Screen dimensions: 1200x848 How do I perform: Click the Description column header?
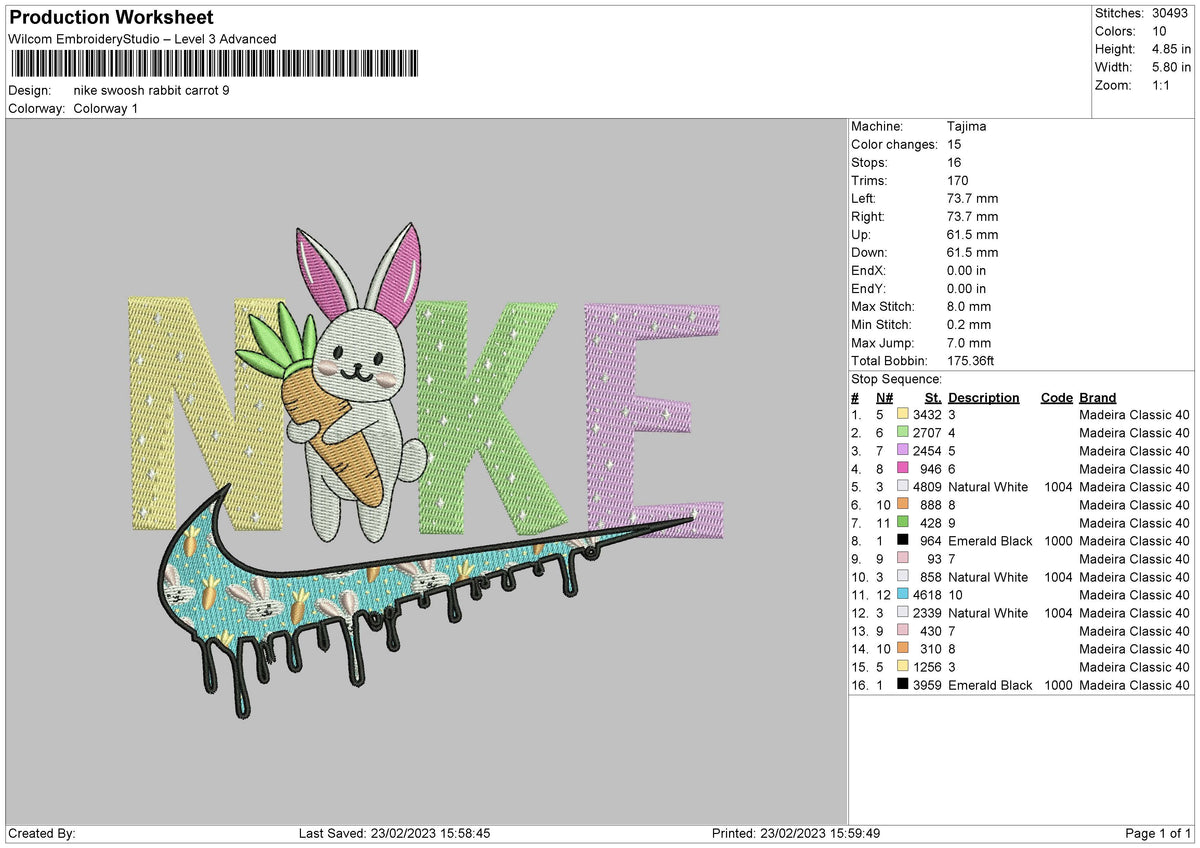tap(984, 397)
